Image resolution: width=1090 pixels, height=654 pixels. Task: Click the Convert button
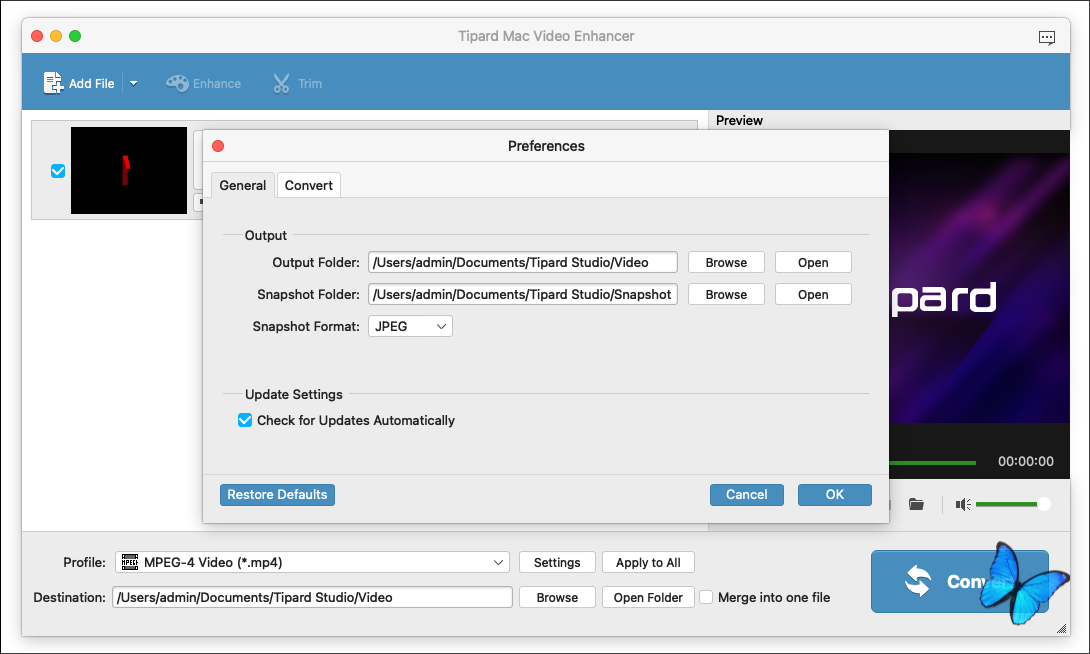pyautogui.click(x=959, y=581)
